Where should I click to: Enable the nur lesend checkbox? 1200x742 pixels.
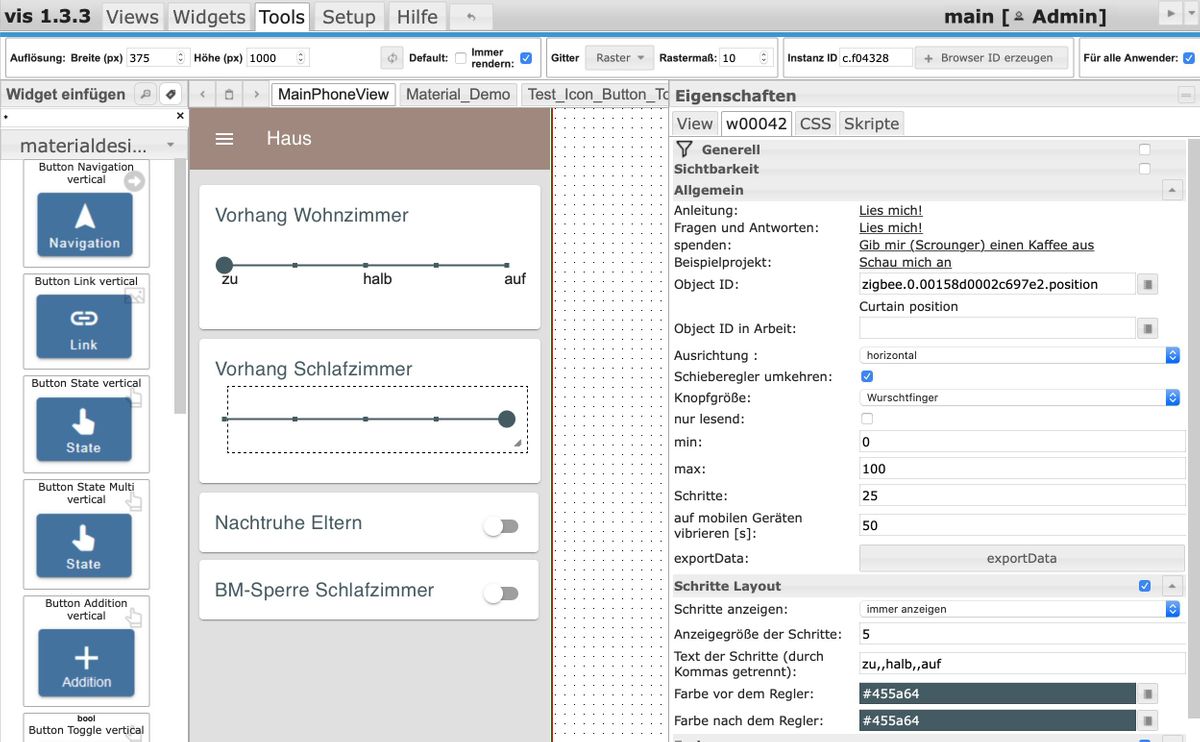[x=867, y=419]
